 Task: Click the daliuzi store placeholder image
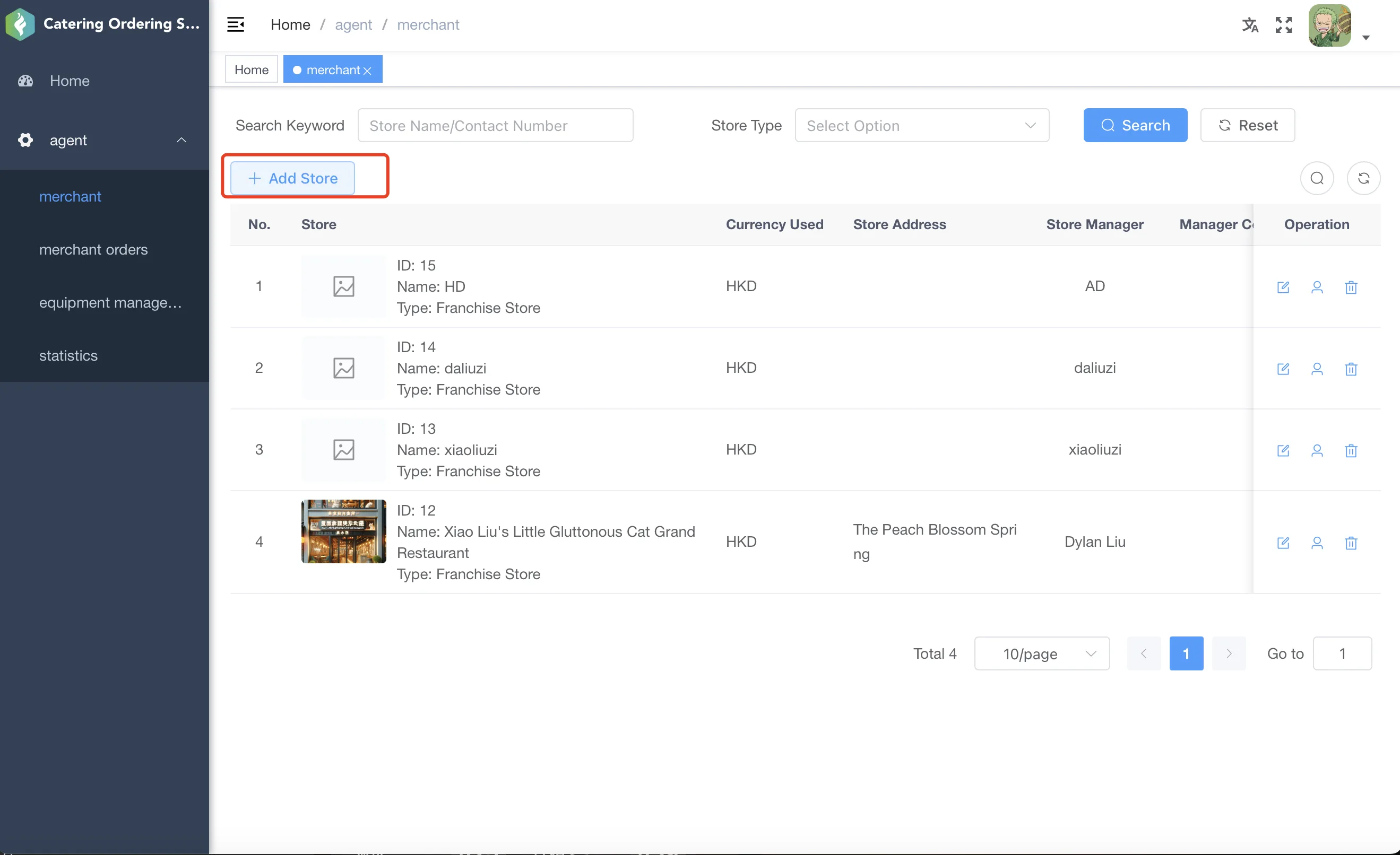(x=344, y=368)
